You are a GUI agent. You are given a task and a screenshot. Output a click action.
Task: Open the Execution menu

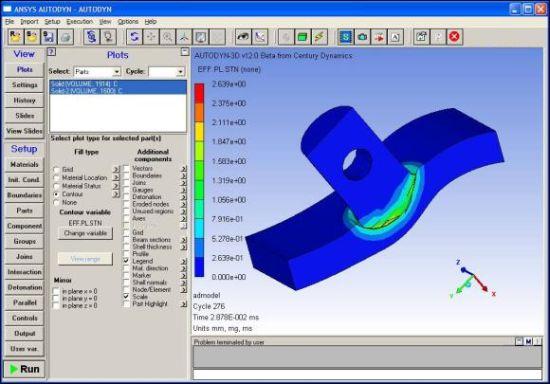[x=80, y=21]
